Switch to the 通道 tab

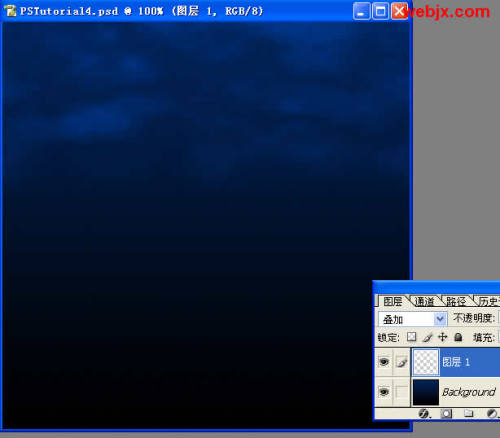pyautogui.click(x=425, y=302)
